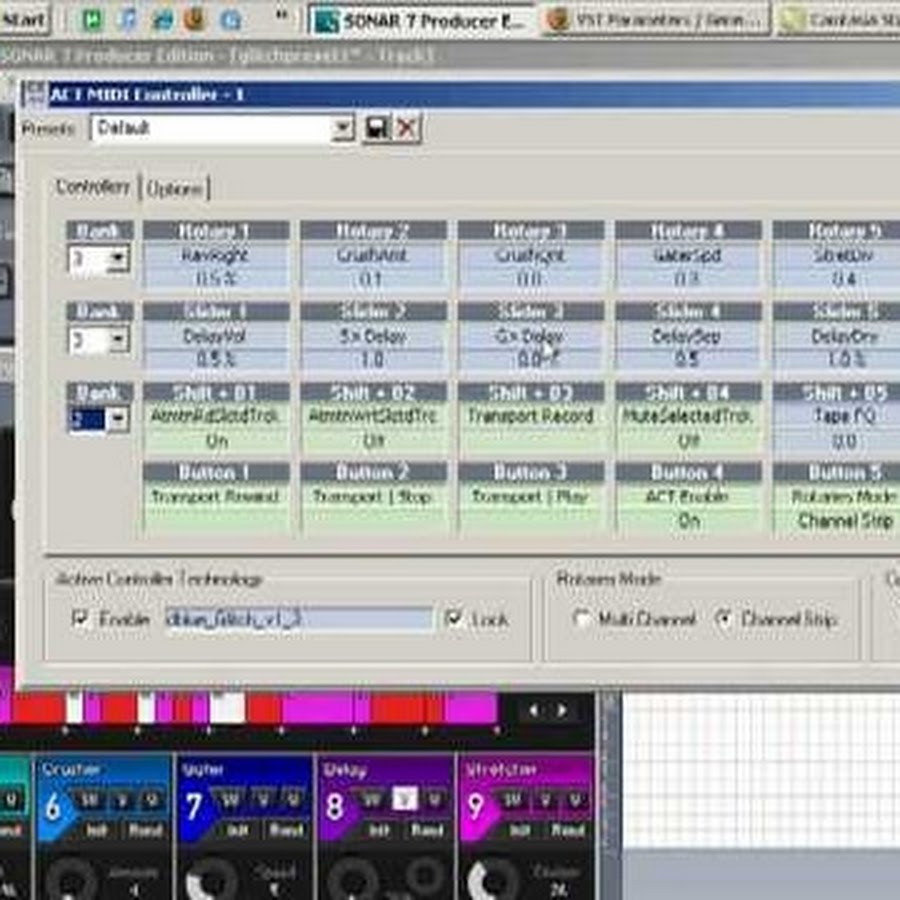Switch to the Controllers tab
Image resolution: width=900 pixels, height=900 pixels.
pyautogui.click(x=93, y=187)
